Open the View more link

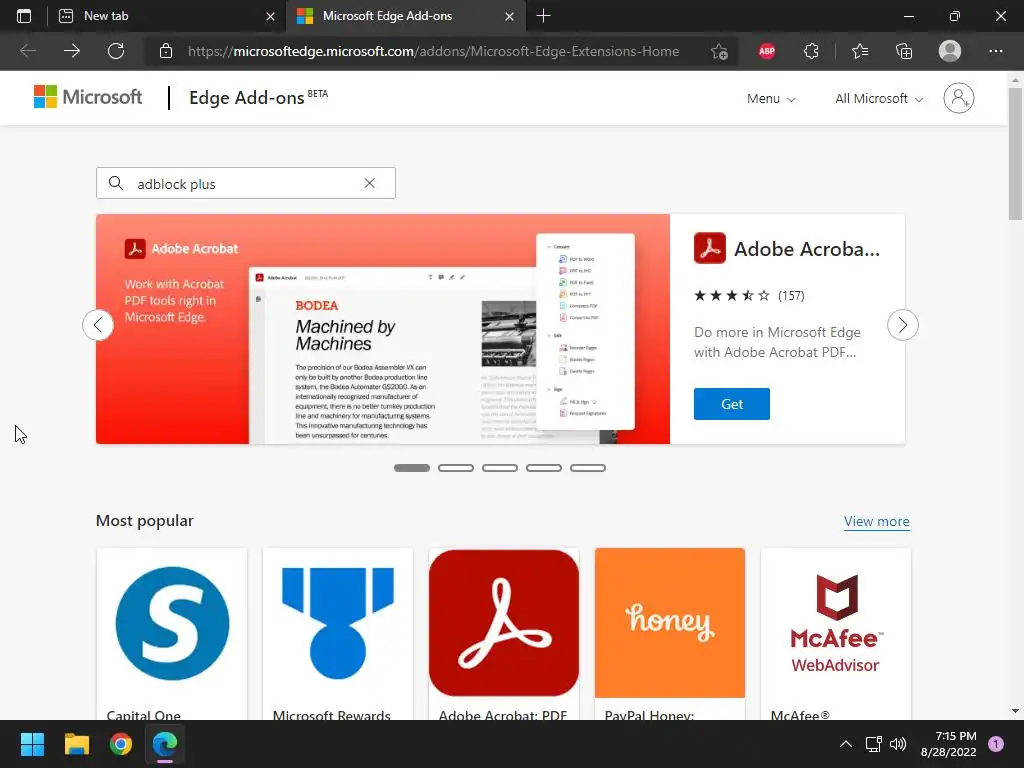pyautogui.click(x=876, y=521)
